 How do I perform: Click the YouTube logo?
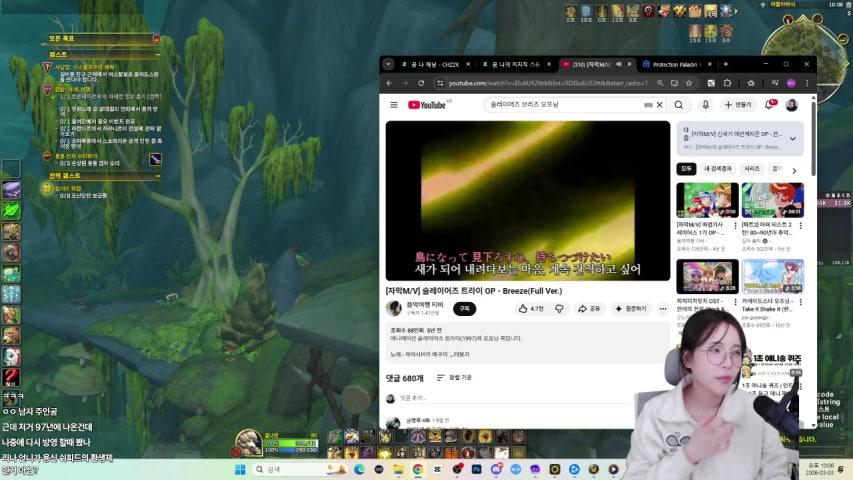[x=427, y=105]
